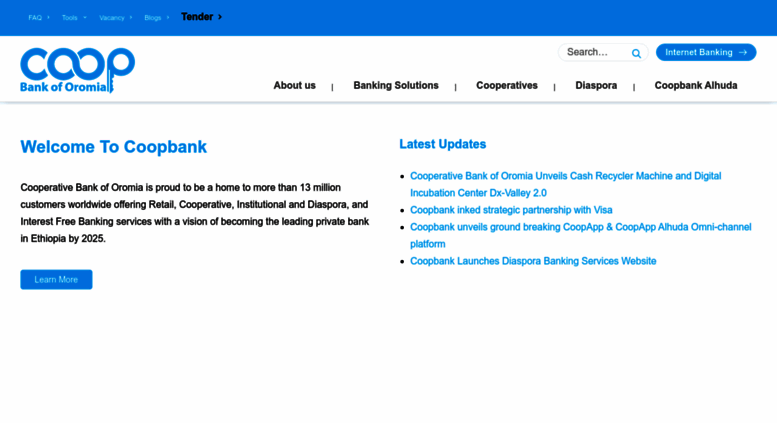This screenshot has height=423, width=777.
Task: Click the paragraph mentioning 13 million customers
Action: pyautogui.click(x=194, y=213)
